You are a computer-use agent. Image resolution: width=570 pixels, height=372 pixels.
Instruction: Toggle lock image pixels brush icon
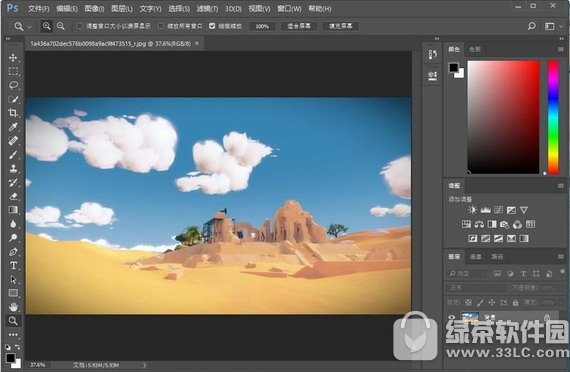click(x=480, y=303)
